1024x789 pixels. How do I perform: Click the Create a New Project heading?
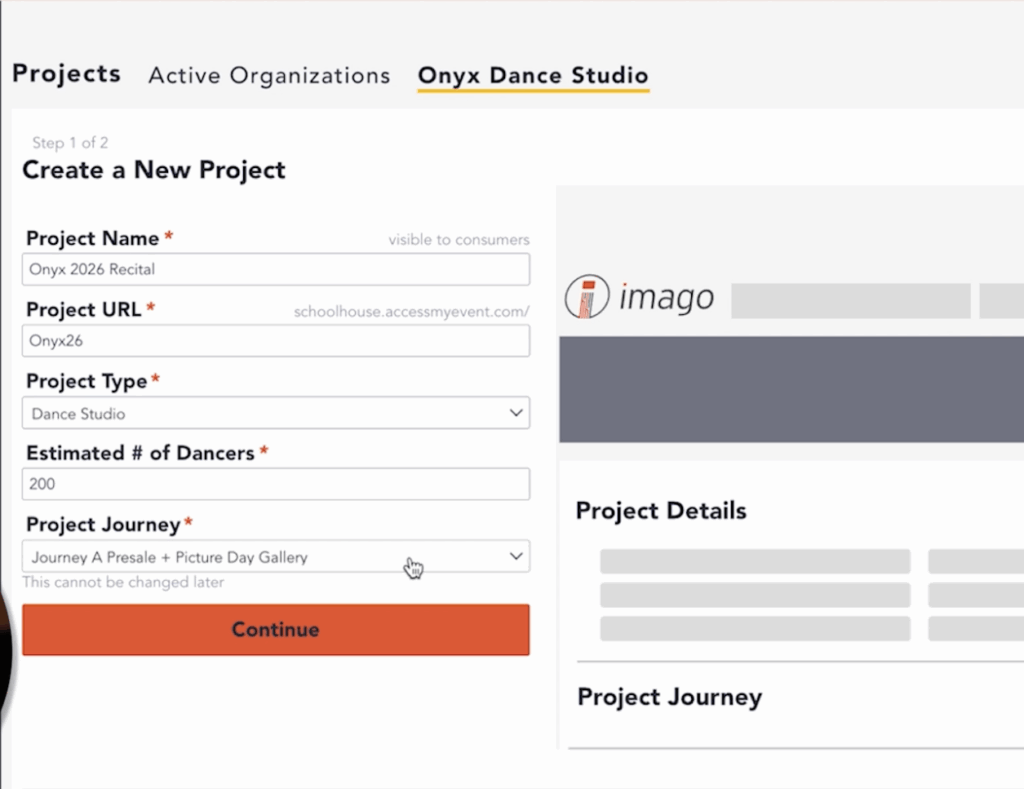pyautogui.click(x=153, y=170)
